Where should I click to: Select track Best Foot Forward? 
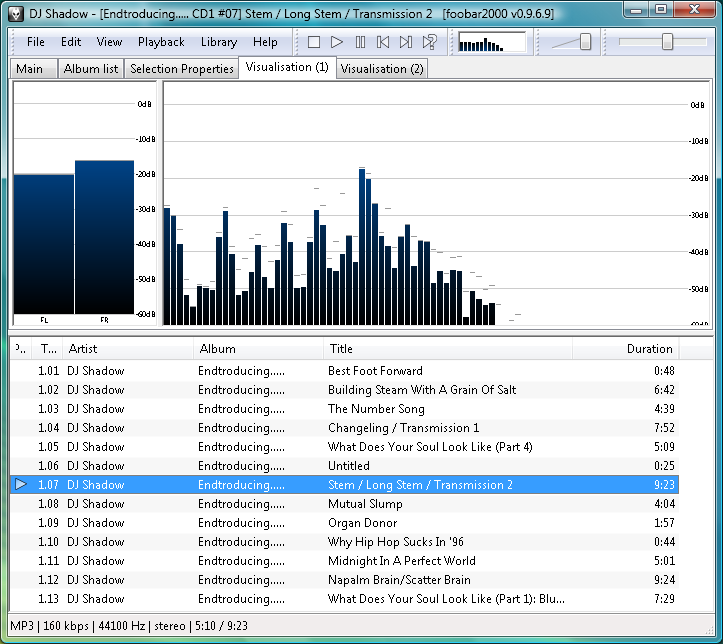click(344, 371)
